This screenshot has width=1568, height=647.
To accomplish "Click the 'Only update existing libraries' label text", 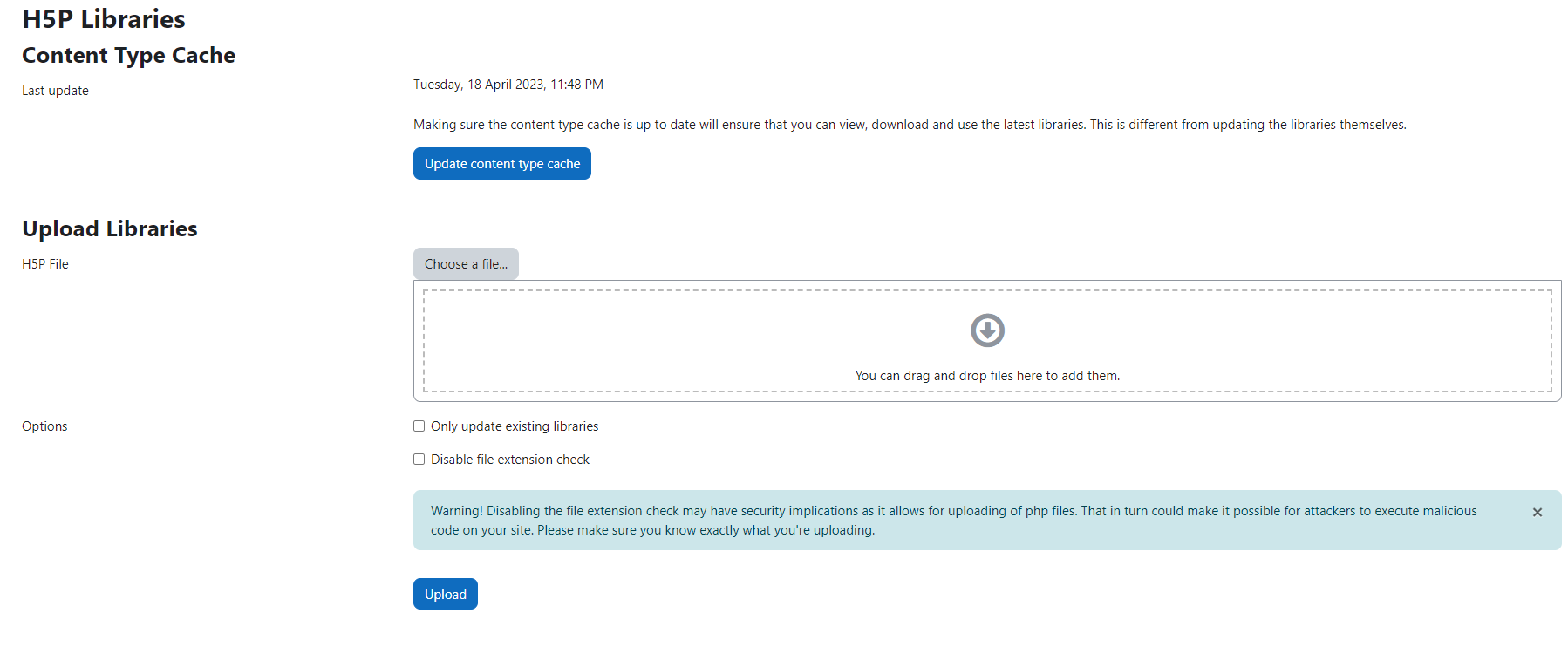I will pyautogui.click(x=515, y=426).
